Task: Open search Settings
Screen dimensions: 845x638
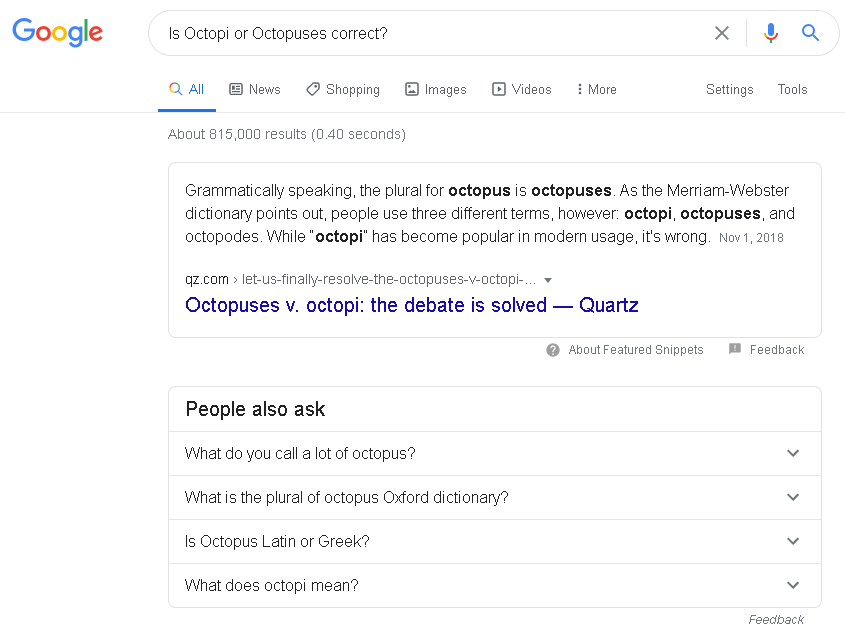Action: 729,89
